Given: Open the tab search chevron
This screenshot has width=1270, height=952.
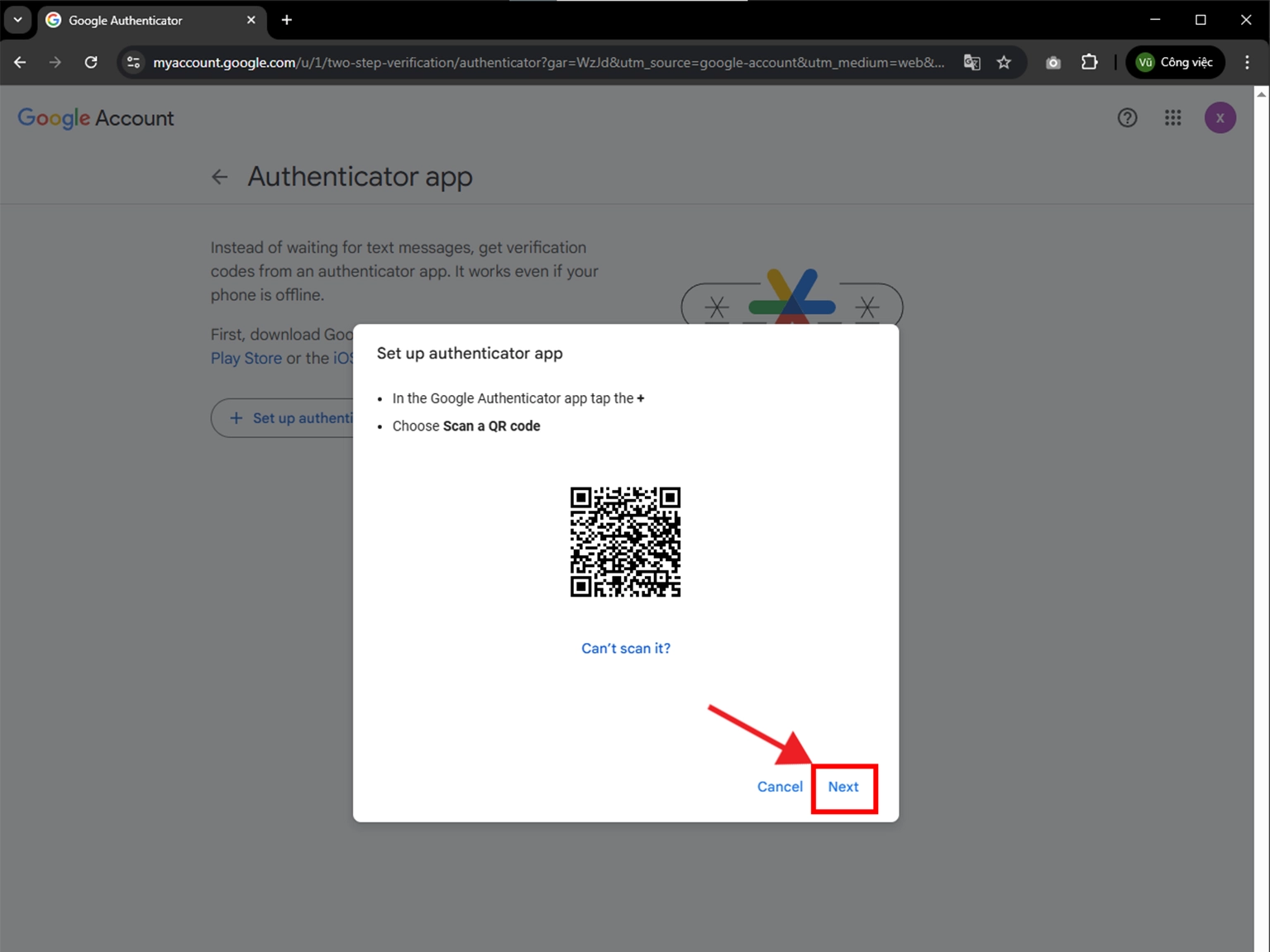Looking at the screenshot, I should point(17,20).
